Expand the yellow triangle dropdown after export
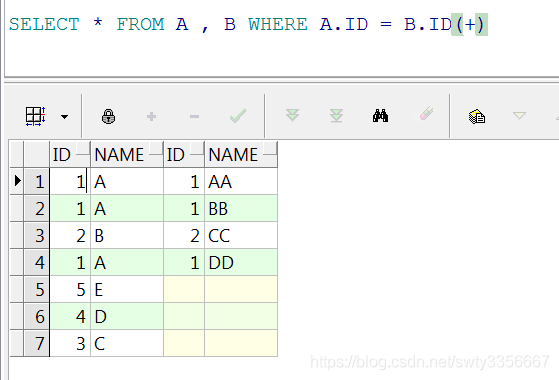 [x=519, y=115]
